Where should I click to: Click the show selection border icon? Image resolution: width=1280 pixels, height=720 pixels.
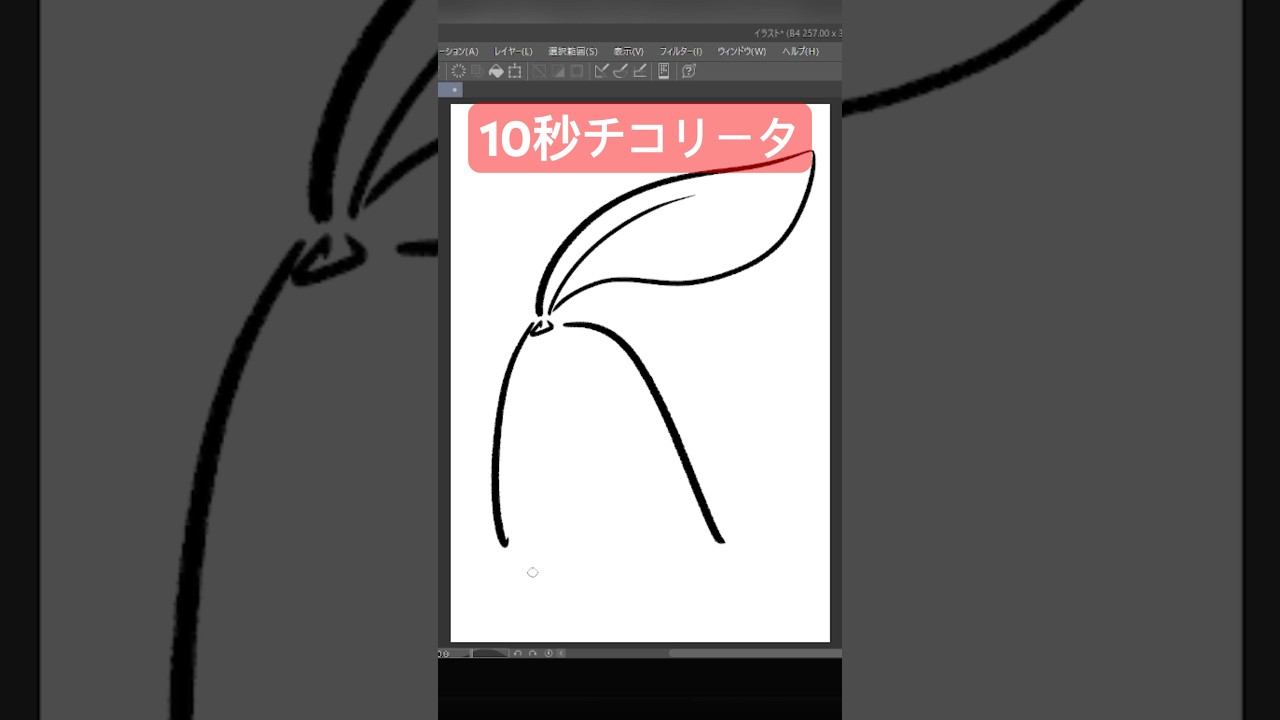pos(577,71)
